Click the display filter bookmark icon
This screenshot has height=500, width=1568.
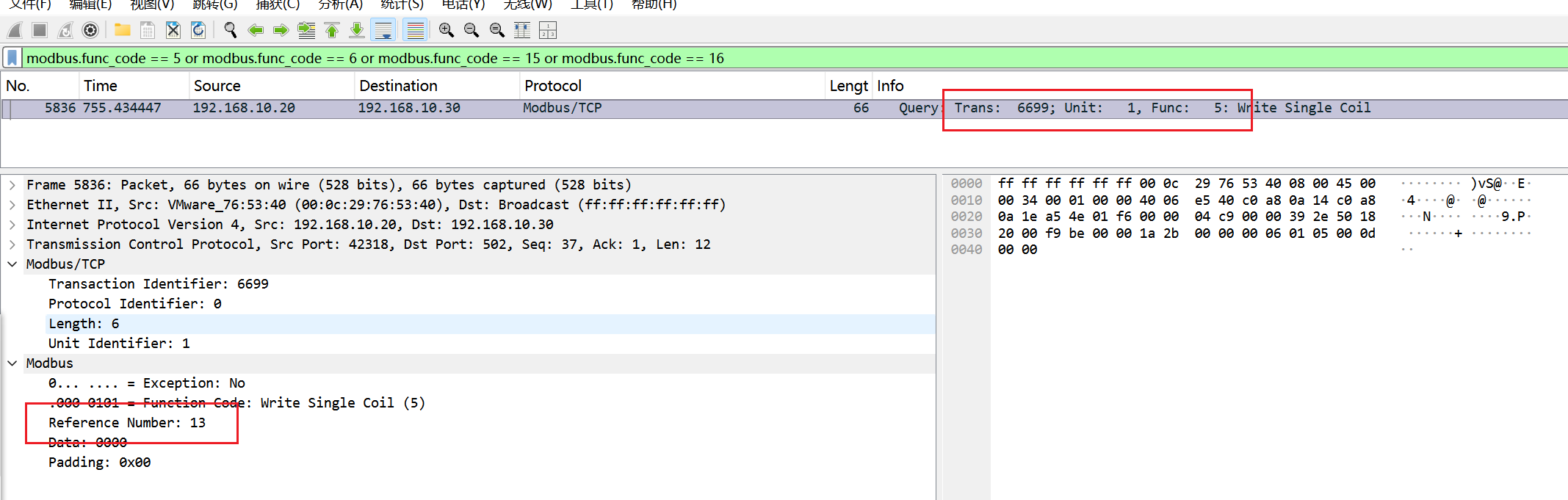tap(12, 58)
